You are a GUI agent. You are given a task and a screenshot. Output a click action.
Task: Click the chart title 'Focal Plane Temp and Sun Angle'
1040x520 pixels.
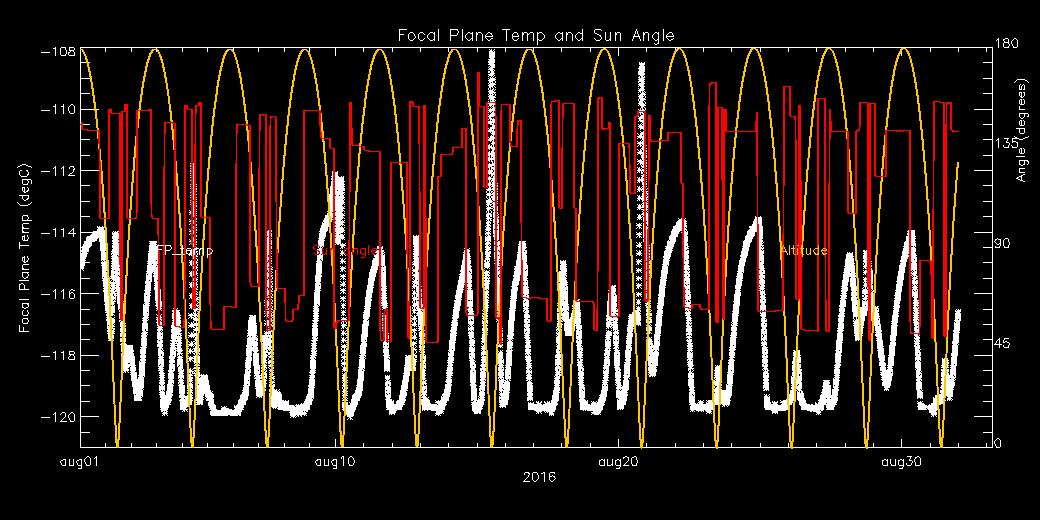[x=535, y=36]
